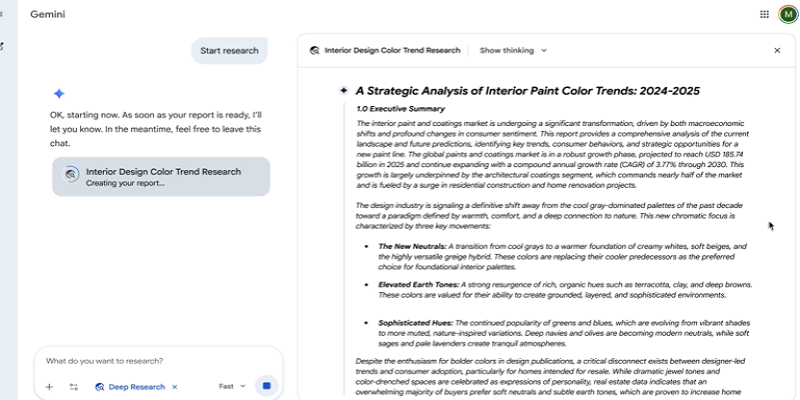Viewport: 800px width, 400px height.
Task: Open the tools sliders icon
Action: pyautogui.click(x=74, y=387)
